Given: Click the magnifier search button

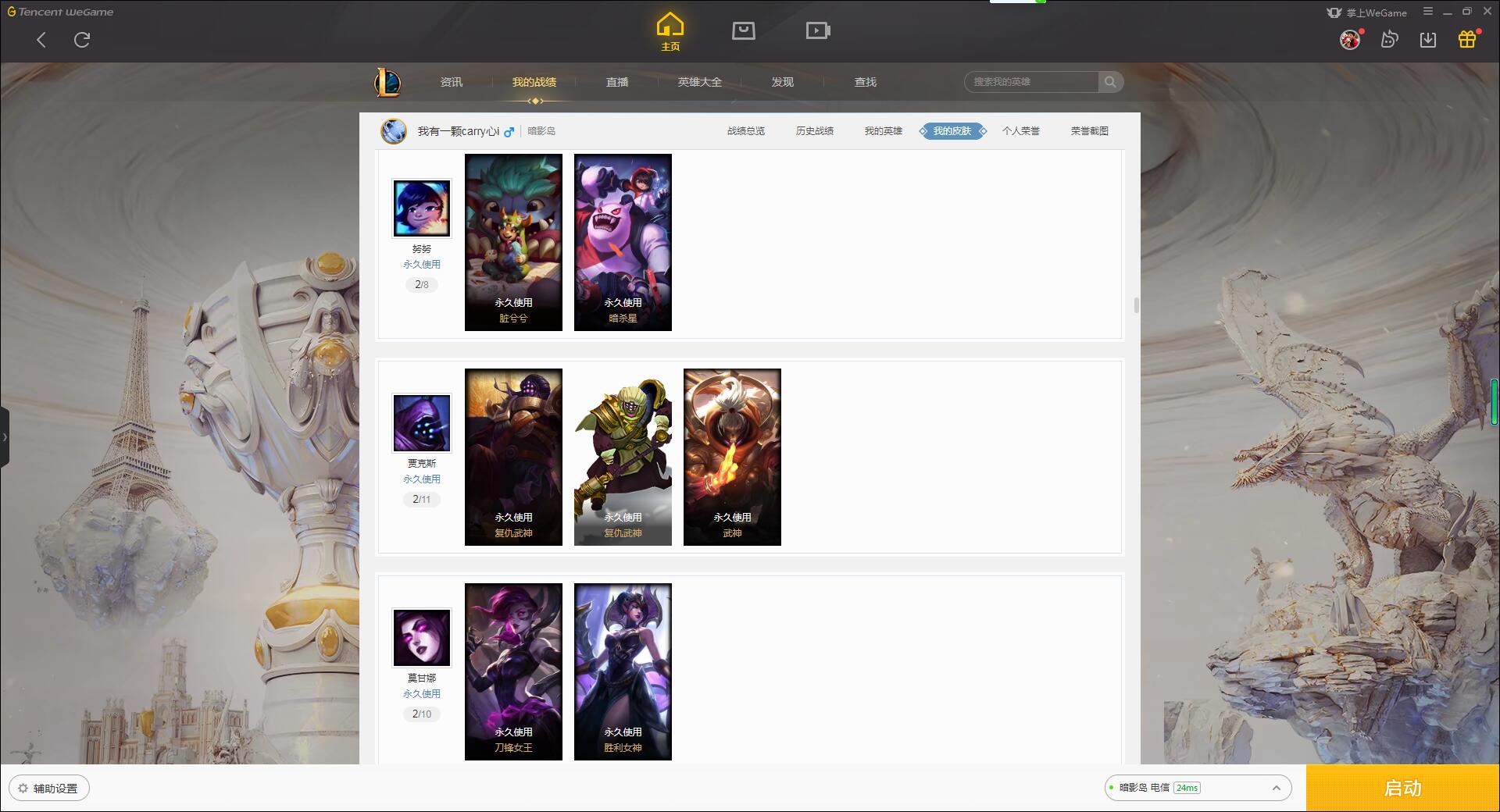Looking at the screenshot, I should (1110, 82).
